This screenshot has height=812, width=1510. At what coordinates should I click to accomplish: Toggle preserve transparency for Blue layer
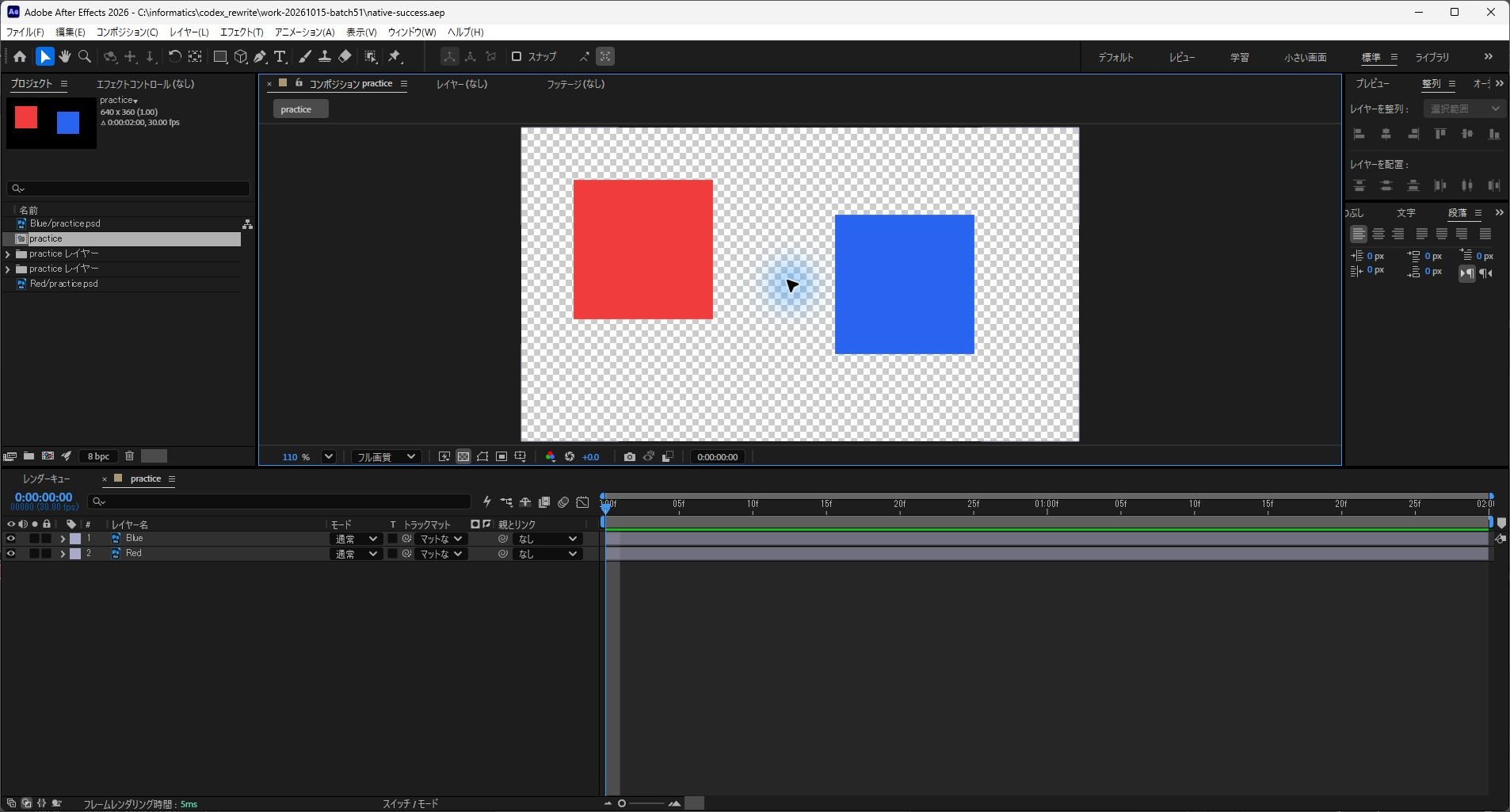coord(392,539)
